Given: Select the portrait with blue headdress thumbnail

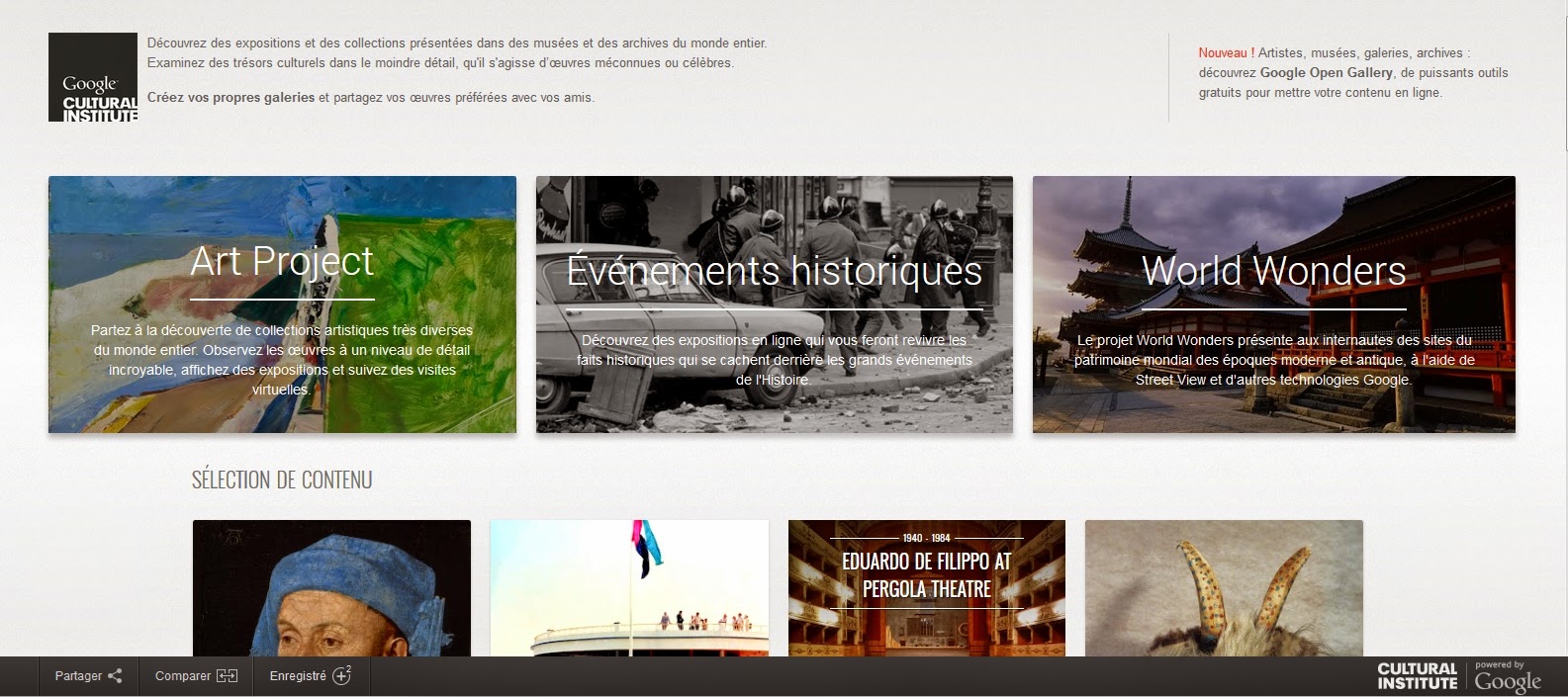Looking at the screenshot, I should pyautogui.click(x=331, y=588).
